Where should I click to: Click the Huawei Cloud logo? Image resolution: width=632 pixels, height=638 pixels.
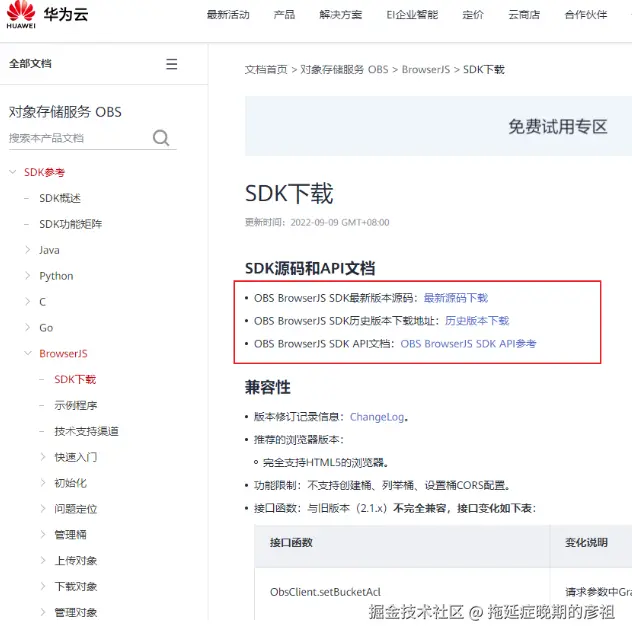click(x=47, y=15)
